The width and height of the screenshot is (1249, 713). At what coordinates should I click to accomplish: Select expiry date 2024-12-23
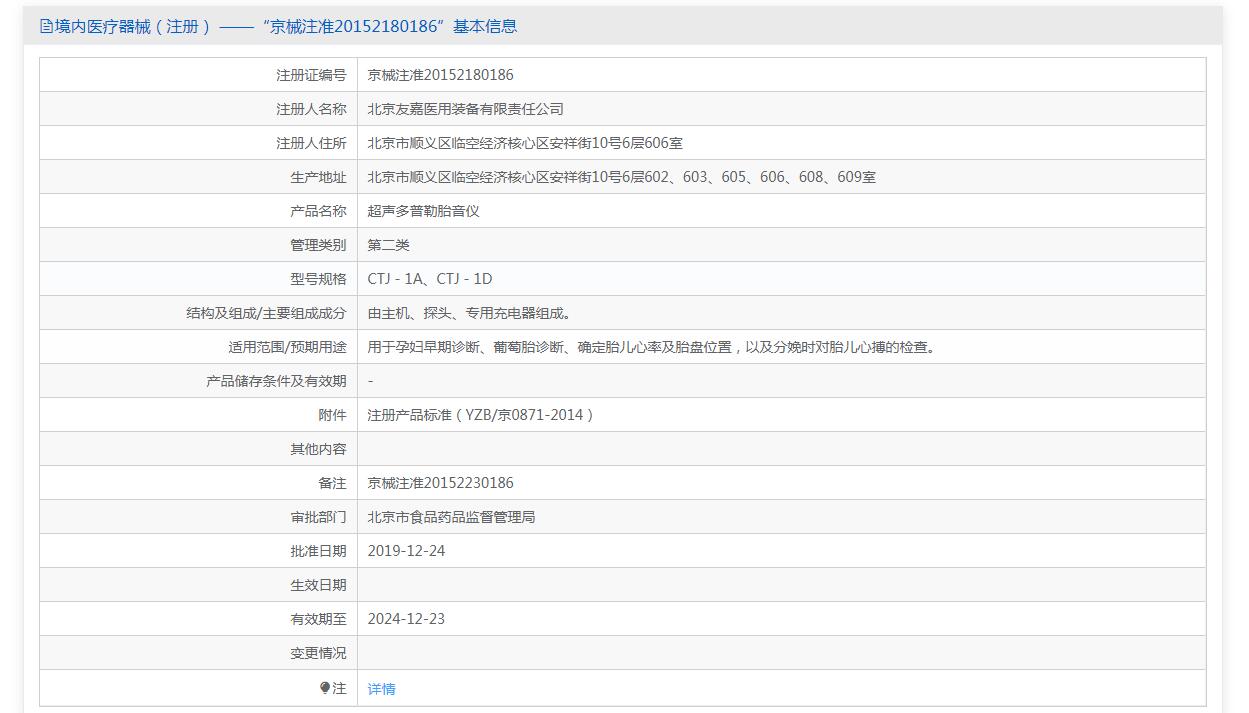pos(406,619)
